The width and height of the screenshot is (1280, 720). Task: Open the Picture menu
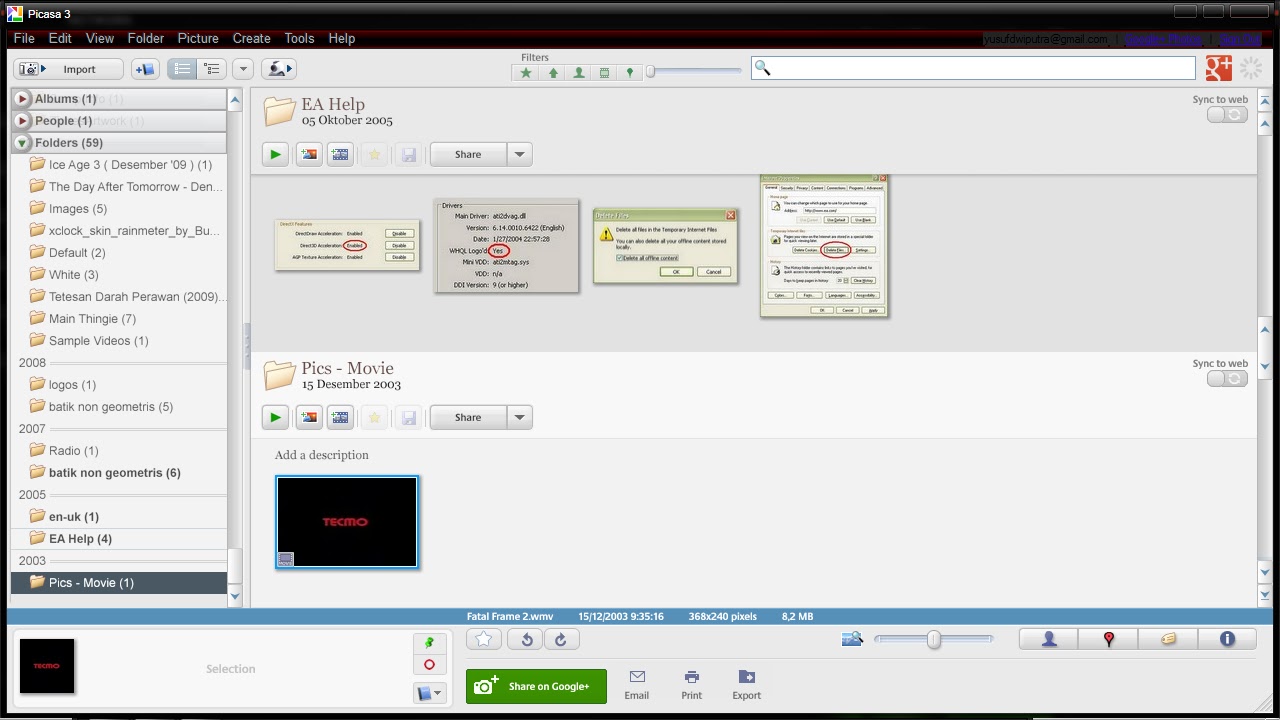coord(198,38)
